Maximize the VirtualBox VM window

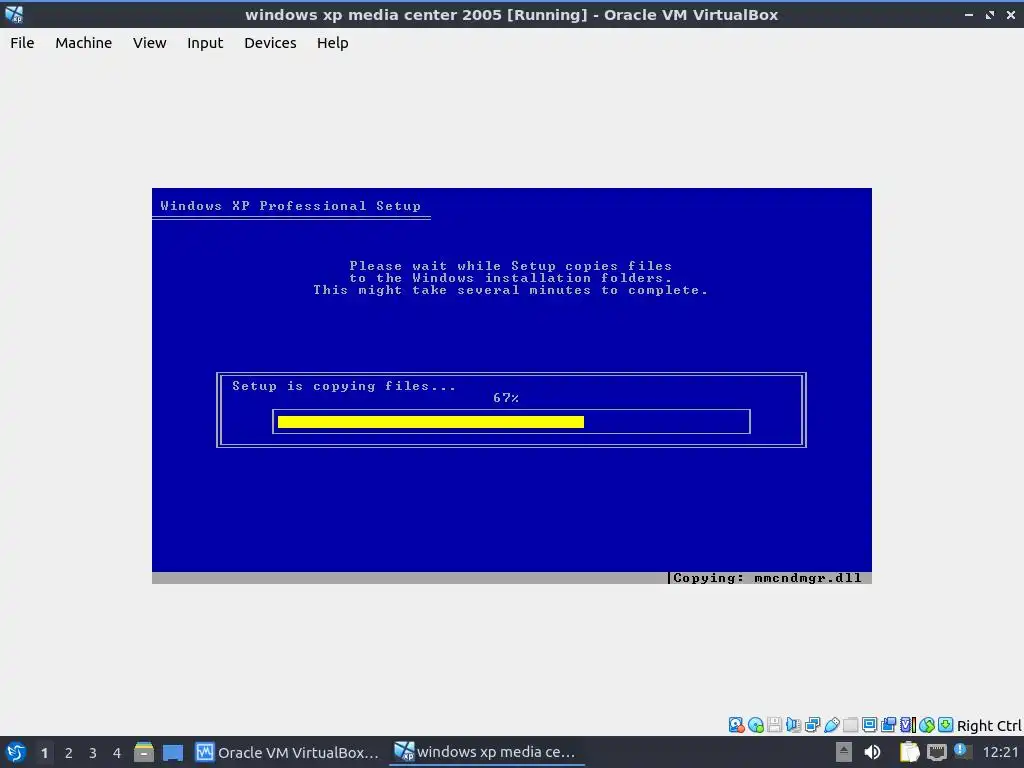coord(990,14)
